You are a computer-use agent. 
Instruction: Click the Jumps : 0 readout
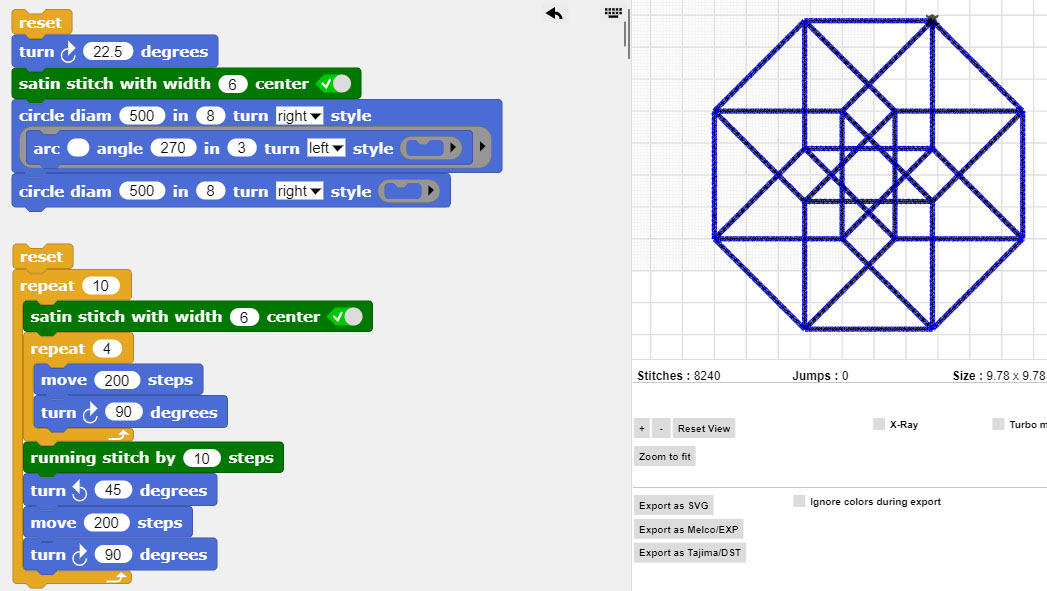click(x=820, y=375)
